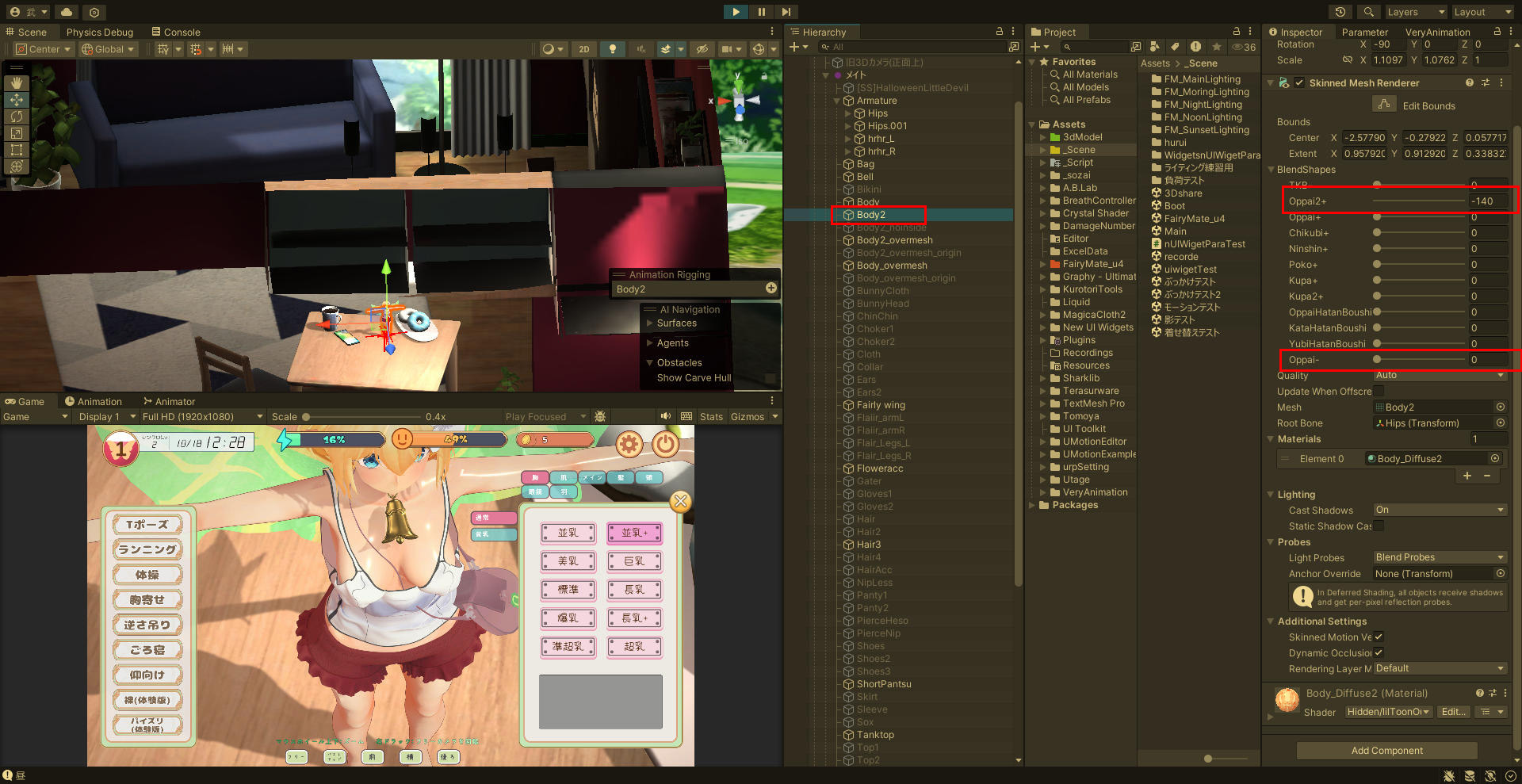The width and height of the screenshot is (1522, 784).
Task: Click the Mesh object picker icon
Action: 1501,407
